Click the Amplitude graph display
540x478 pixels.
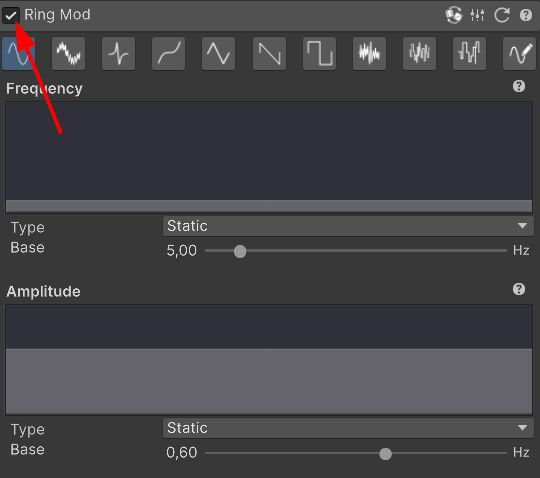coord(269,360)
